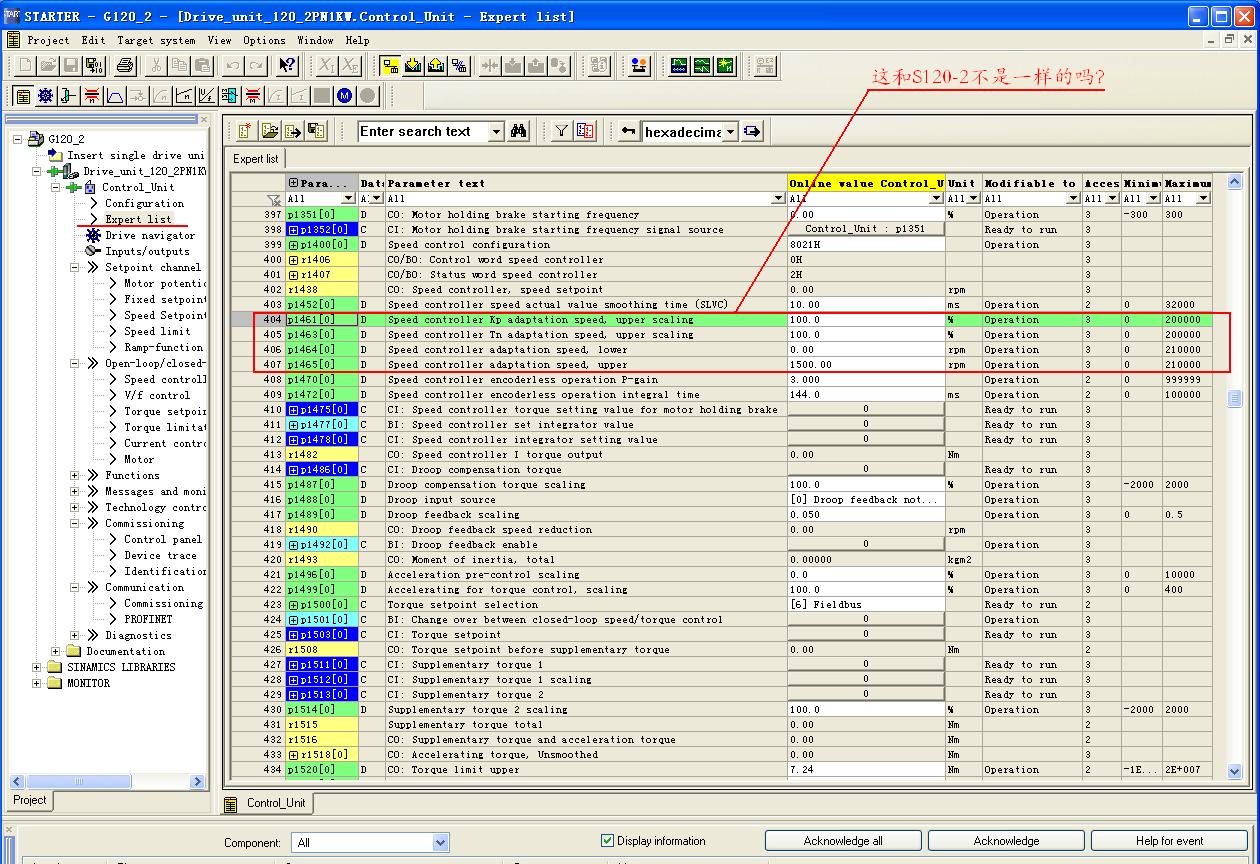Select Control panel under Commissioning
The width and height of the screenshot is (1260, 864).
pyautogui.click(x=163, y=539)
